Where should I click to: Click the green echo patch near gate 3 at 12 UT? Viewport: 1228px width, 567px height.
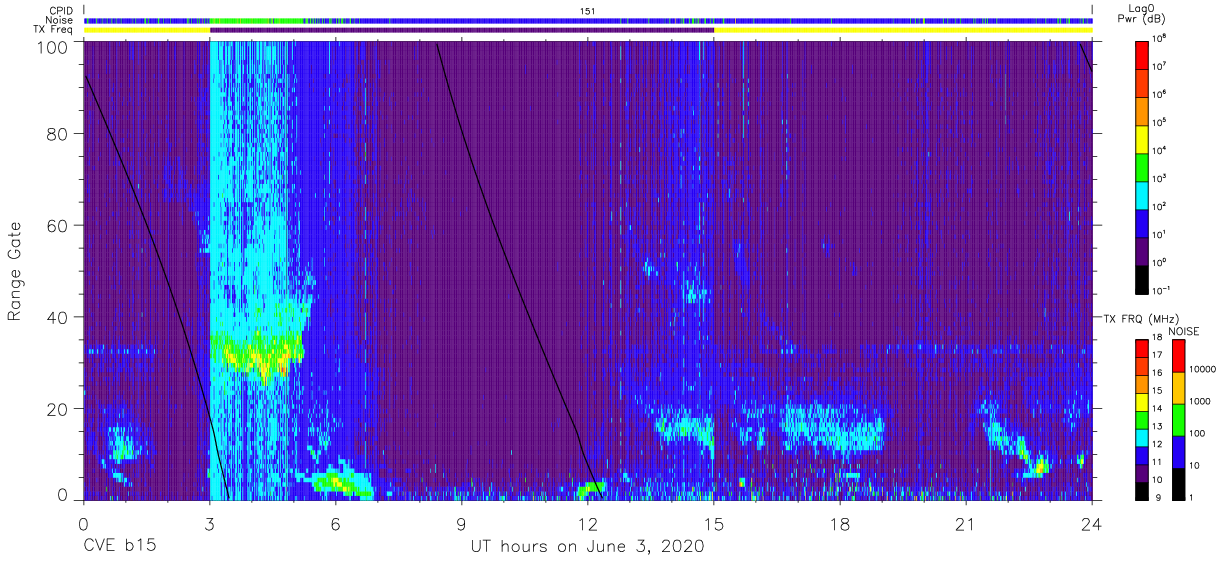click(x=591, y=489)
